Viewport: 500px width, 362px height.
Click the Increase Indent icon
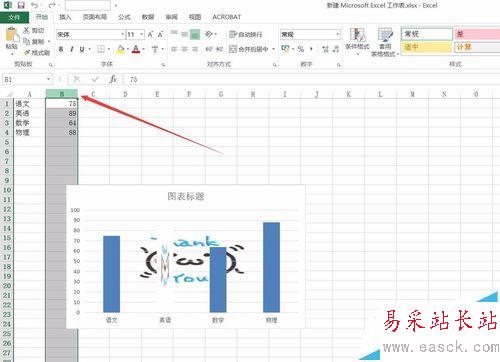point(219,49)
